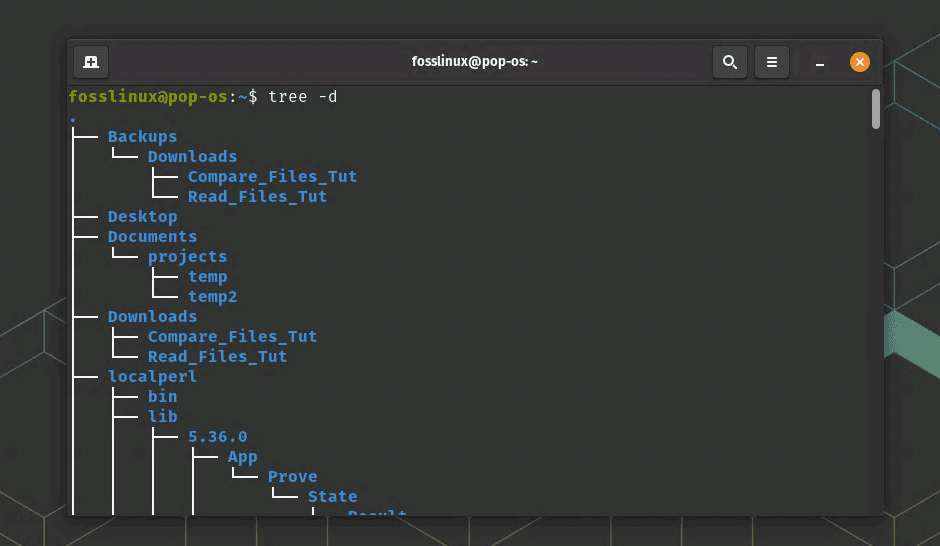Select Downloads under Backups
The height and width of the screenshot is (546, 940).
pyautogui.click(x=192, y=156)
